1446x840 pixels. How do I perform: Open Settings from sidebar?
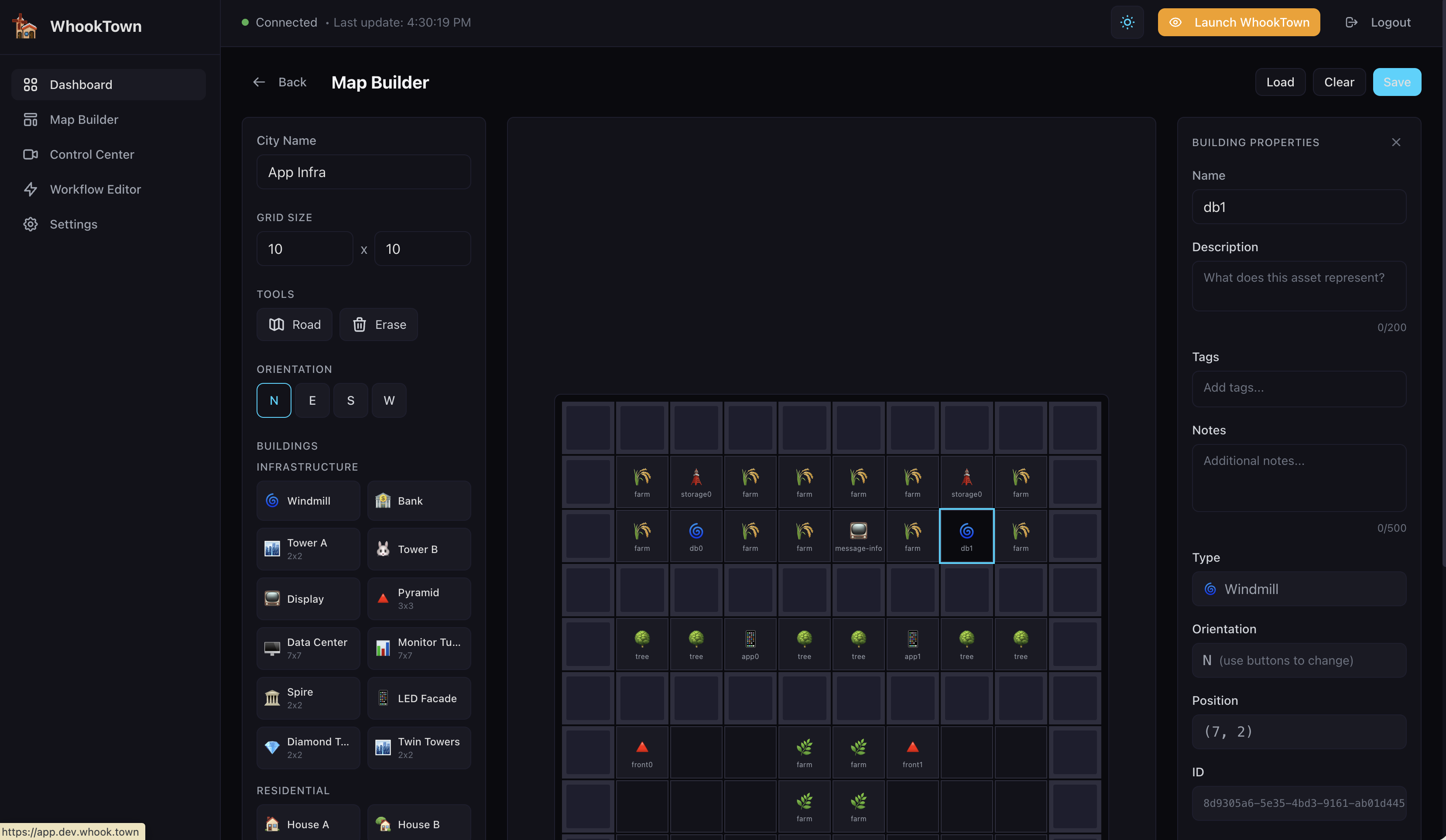73,224
